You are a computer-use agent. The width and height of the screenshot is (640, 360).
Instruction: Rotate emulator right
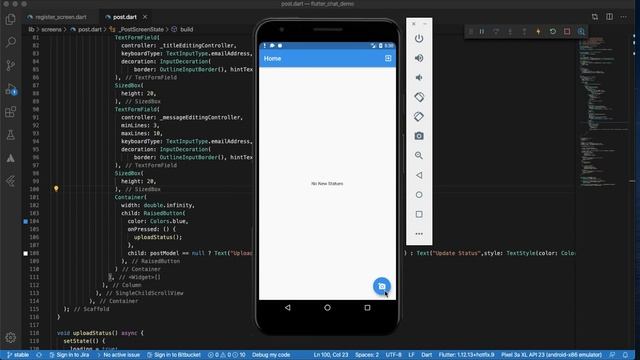[x=419, y=117]
